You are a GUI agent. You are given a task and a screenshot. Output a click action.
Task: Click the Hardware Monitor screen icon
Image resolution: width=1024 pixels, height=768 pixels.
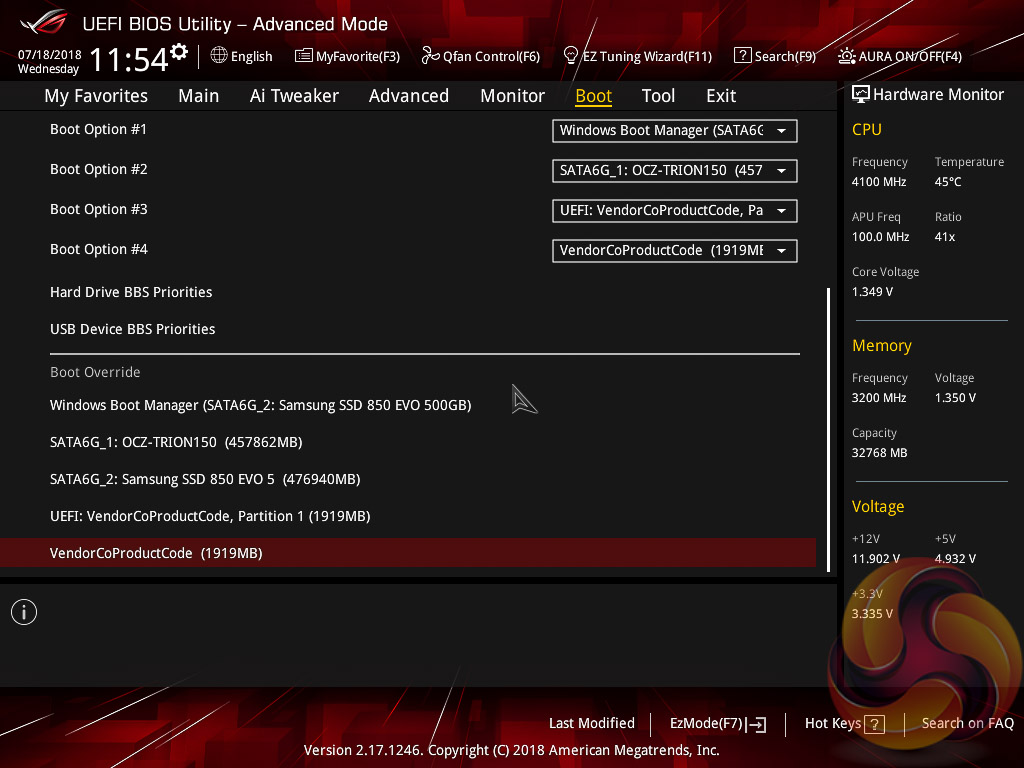(x=861, y=95)
